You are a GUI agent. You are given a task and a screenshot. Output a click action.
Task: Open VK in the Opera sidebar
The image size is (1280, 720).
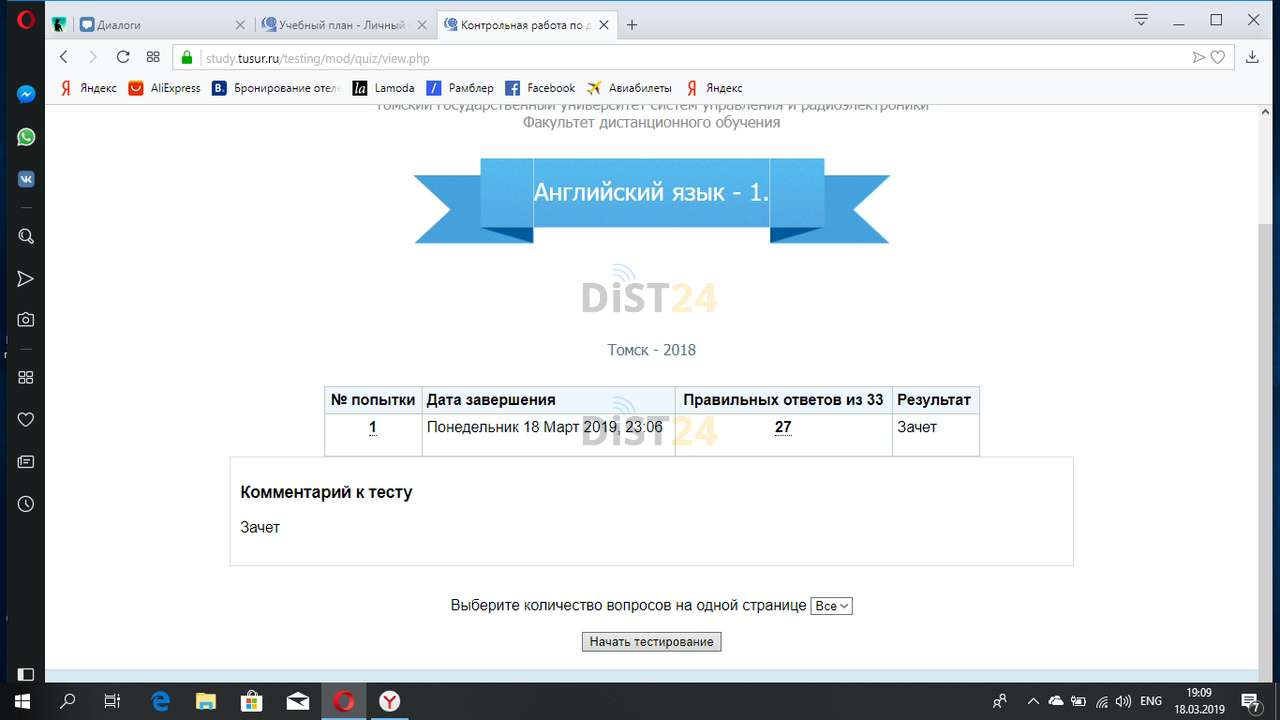[x=25, y=178]
